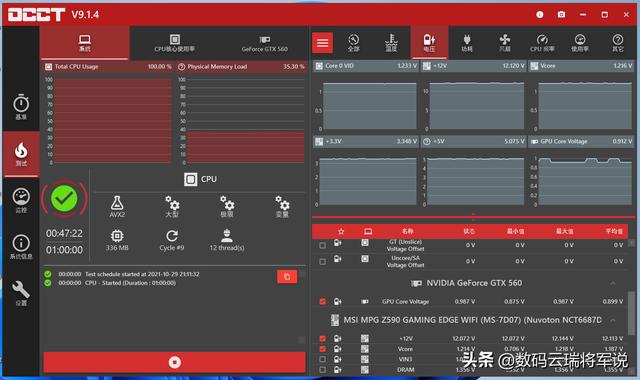Check the GT (Unslice) Voltage Offset checkbox

tap(322, 245)
